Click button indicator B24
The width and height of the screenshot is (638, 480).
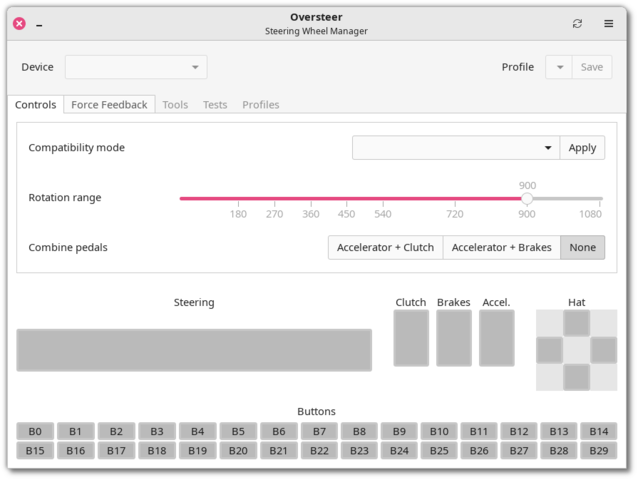coord(399,451)
